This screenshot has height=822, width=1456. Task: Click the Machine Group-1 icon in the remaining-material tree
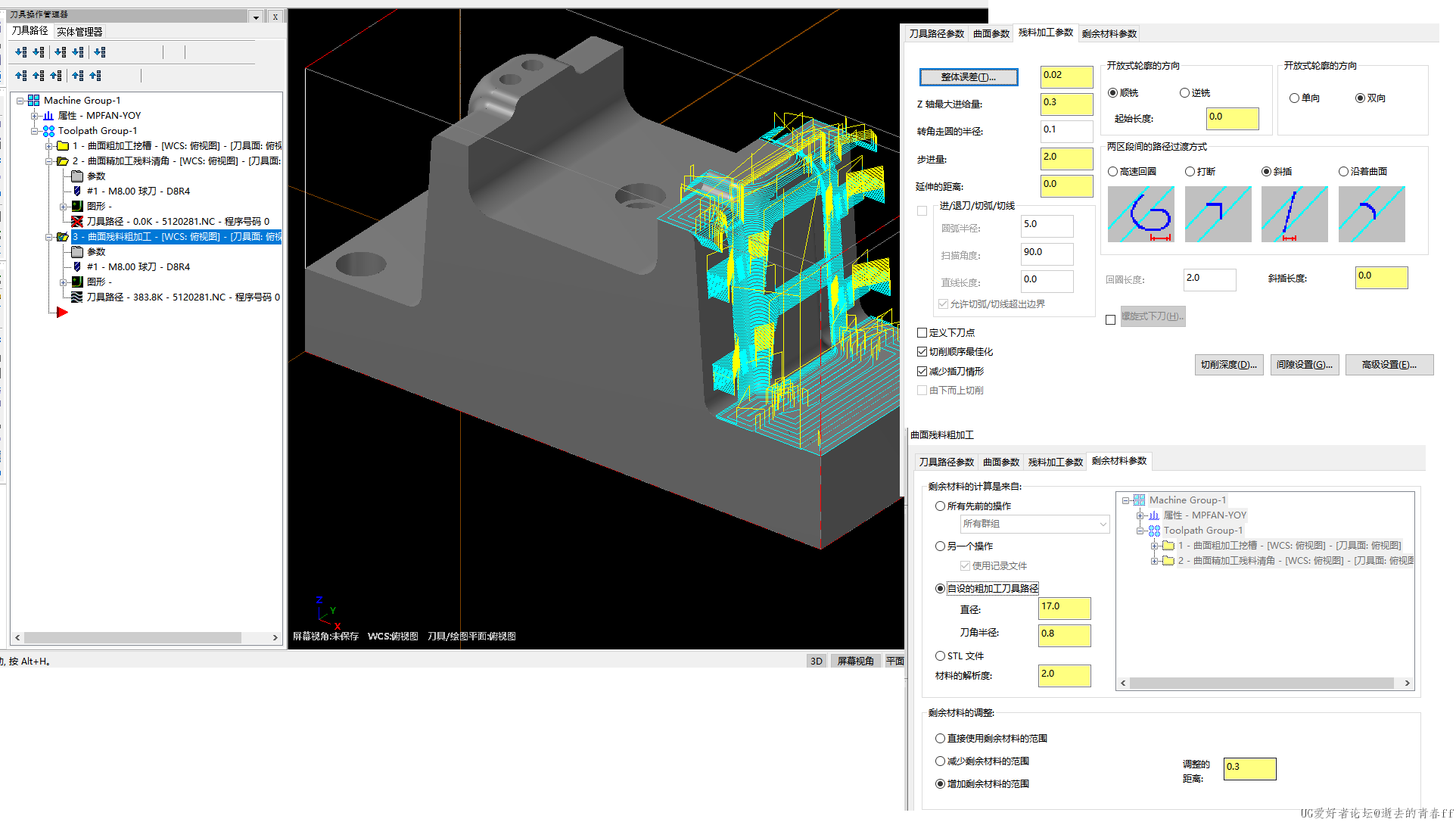1140,500
